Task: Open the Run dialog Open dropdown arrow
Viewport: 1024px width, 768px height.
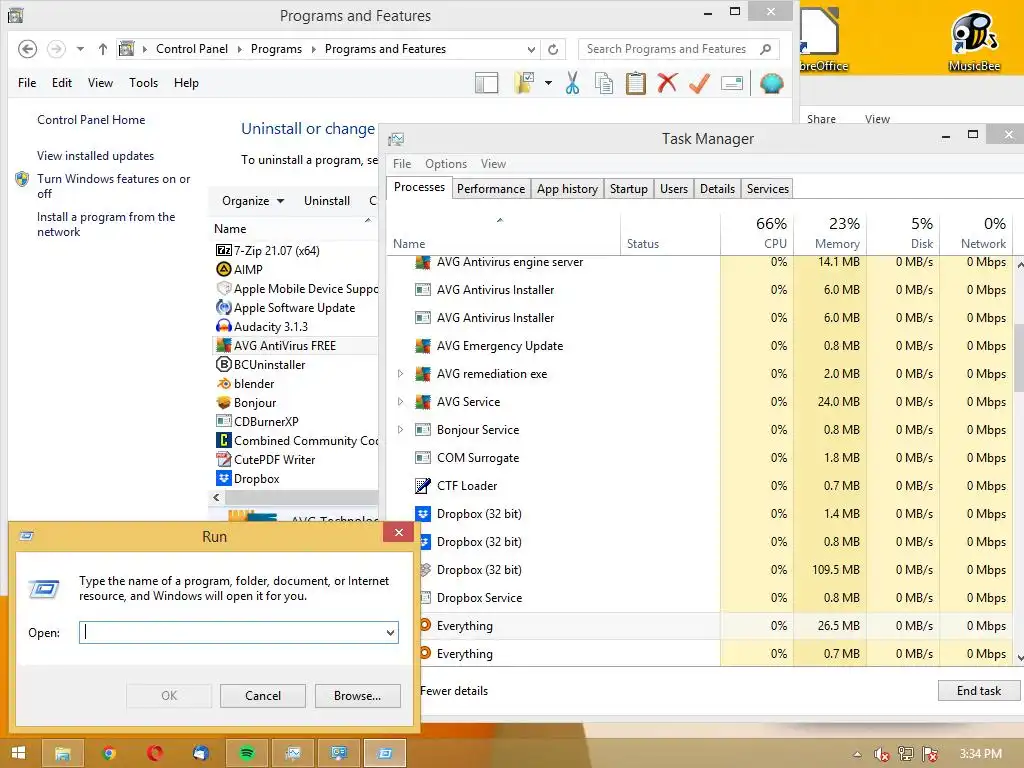Action: pos(390,632)
